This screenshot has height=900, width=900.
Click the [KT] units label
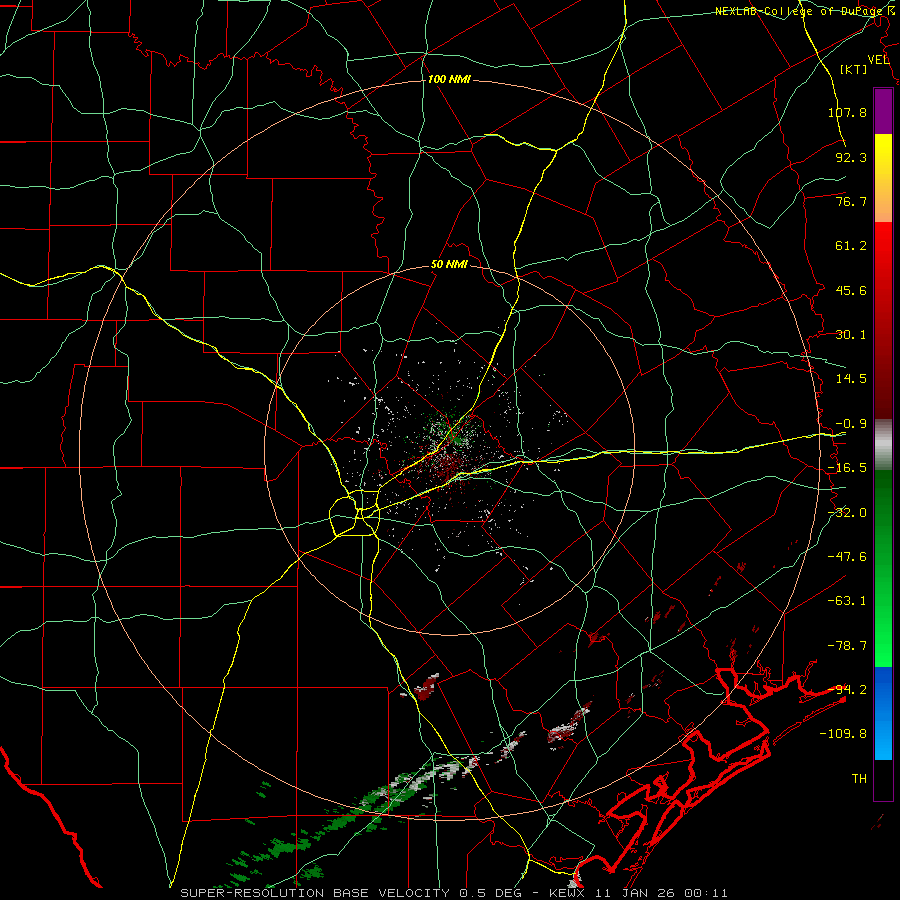point(854,69)
